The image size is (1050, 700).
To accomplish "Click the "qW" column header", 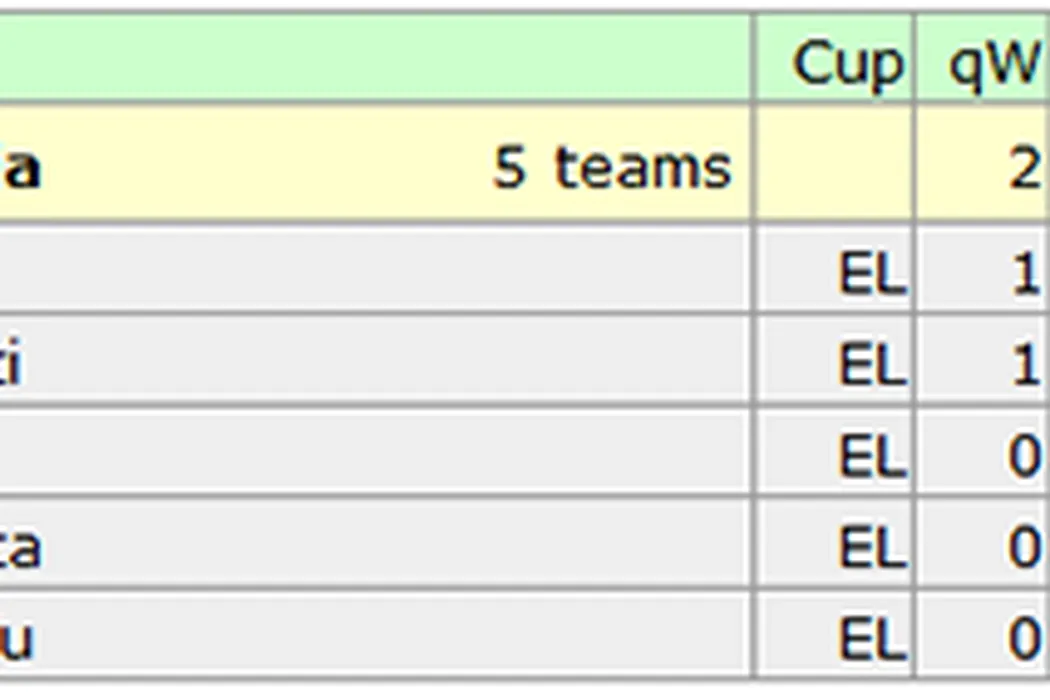I will coord(992,65).
